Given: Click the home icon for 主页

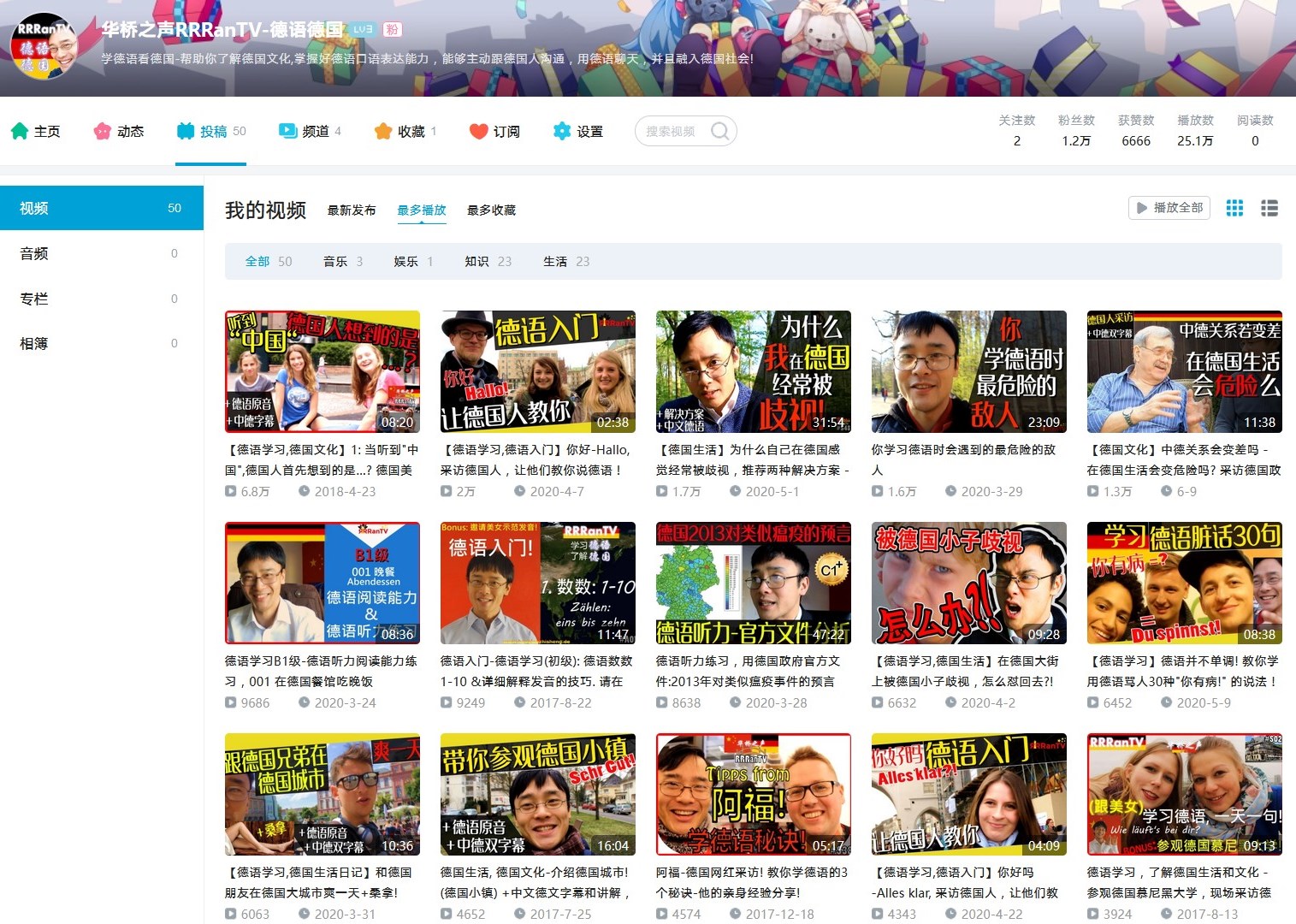Looking at the screenshot, I should click(x=20, y=131).
